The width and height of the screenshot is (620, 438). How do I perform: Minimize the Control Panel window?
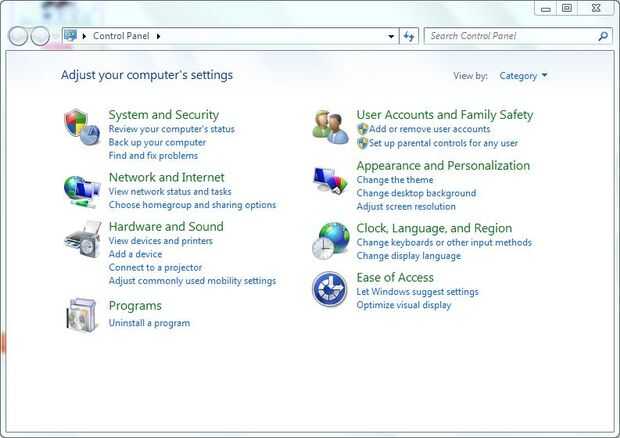[x=546, y=8]
